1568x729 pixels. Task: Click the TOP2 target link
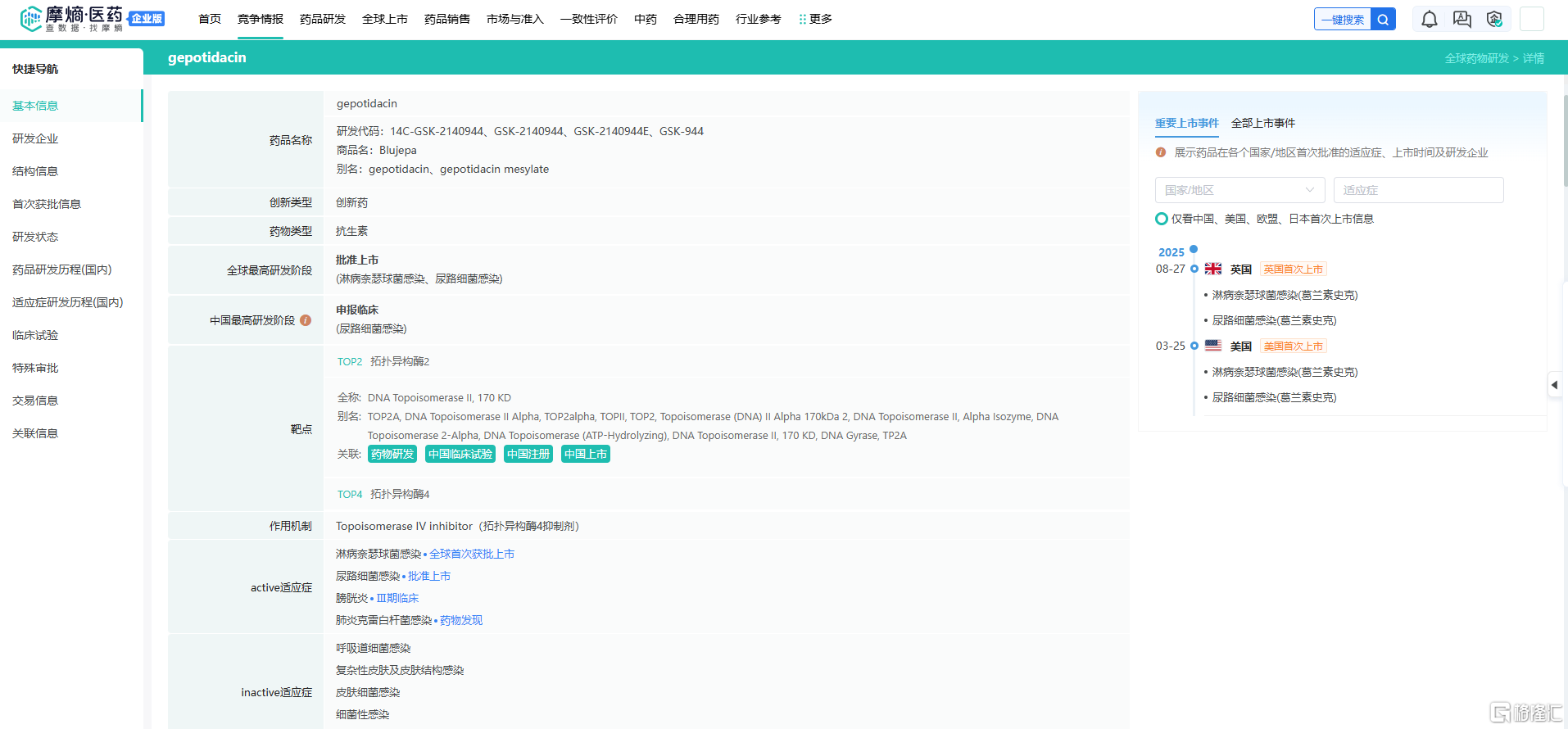[x=350, y=361]
